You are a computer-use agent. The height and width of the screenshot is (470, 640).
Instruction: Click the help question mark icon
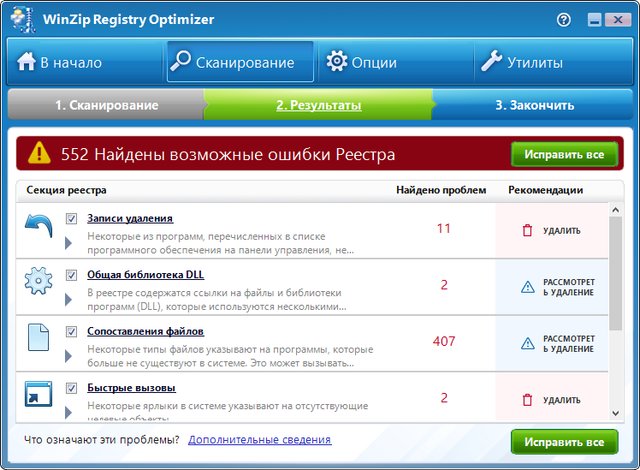[564, 19]
